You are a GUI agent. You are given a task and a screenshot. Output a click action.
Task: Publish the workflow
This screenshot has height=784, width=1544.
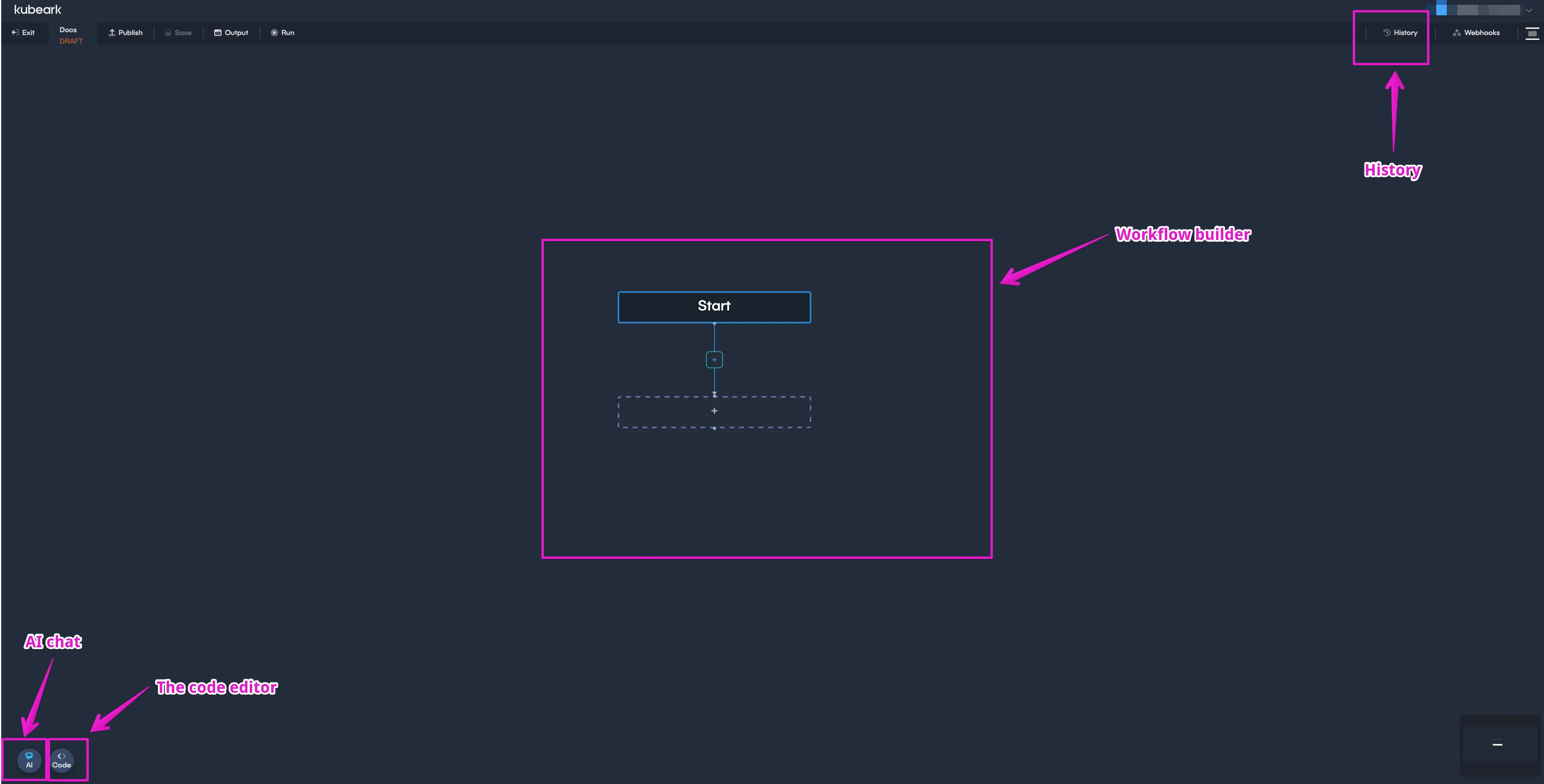pos(125,33)
